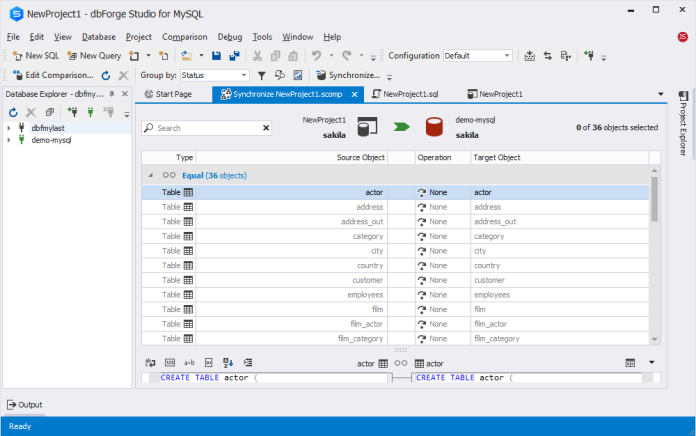
Task: Refresh the Database Explorer tree
Action: tap(13, 113)
